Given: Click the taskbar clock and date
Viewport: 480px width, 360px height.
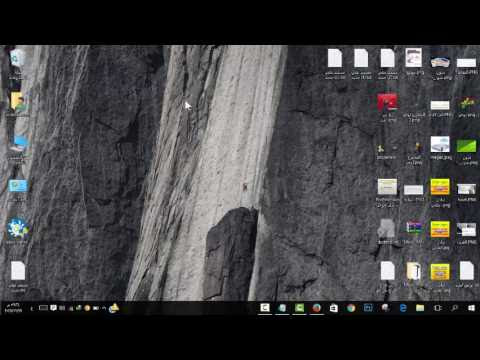Looking at the screenshot, I should [x=13, y=308].
